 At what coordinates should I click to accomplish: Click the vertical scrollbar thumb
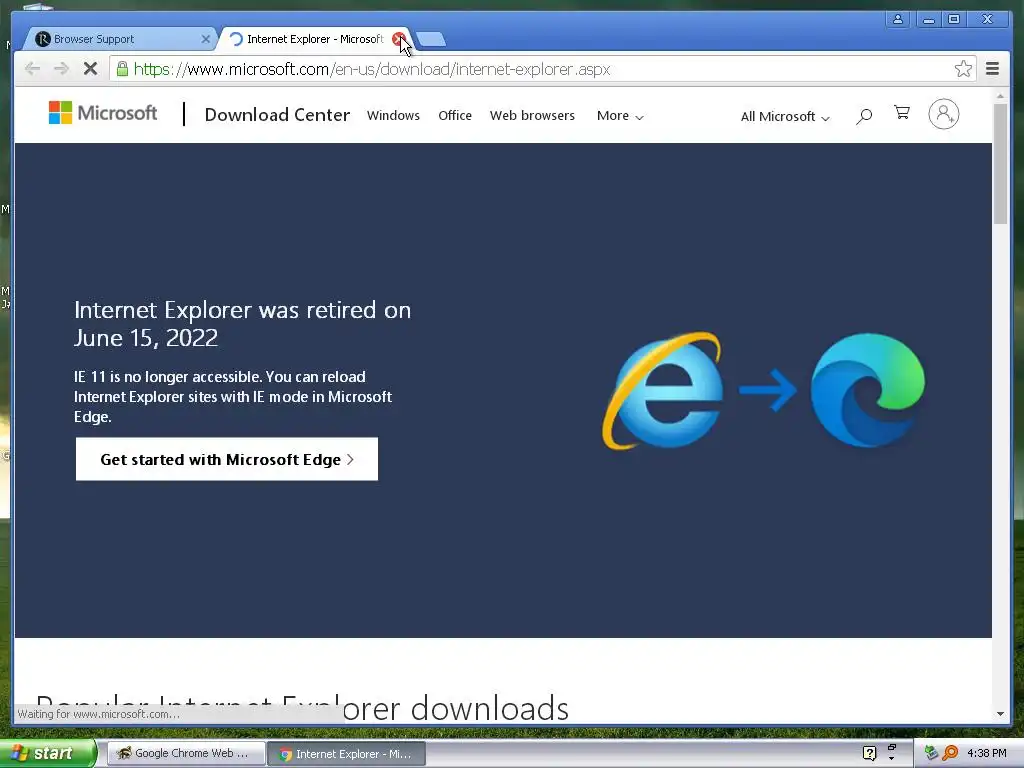point(1000,163)
